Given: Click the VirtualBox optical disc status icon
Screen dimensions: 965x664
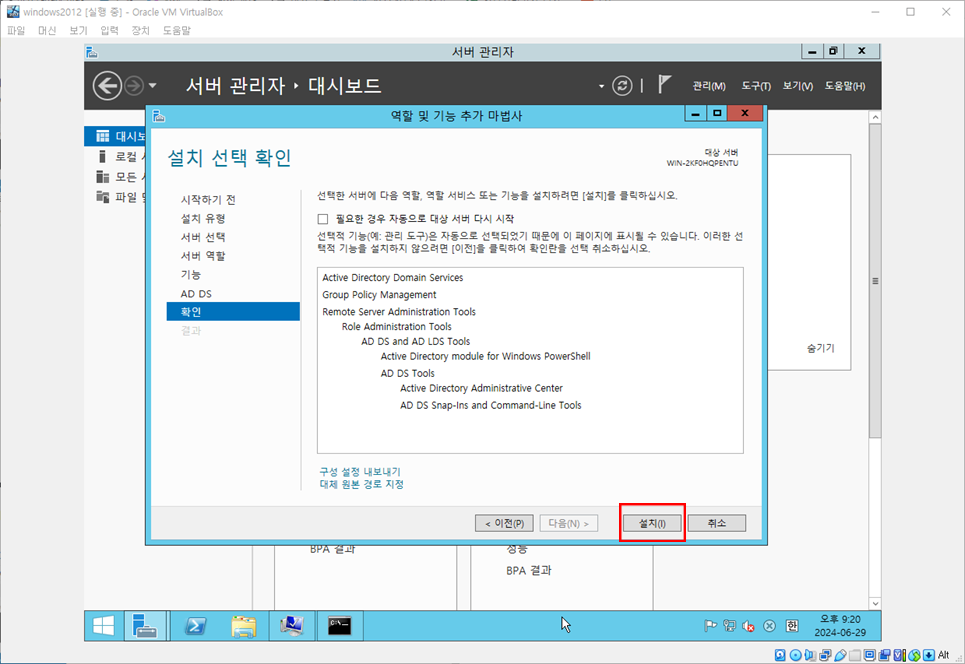Looking at the screenshot, I should (795, 655).
